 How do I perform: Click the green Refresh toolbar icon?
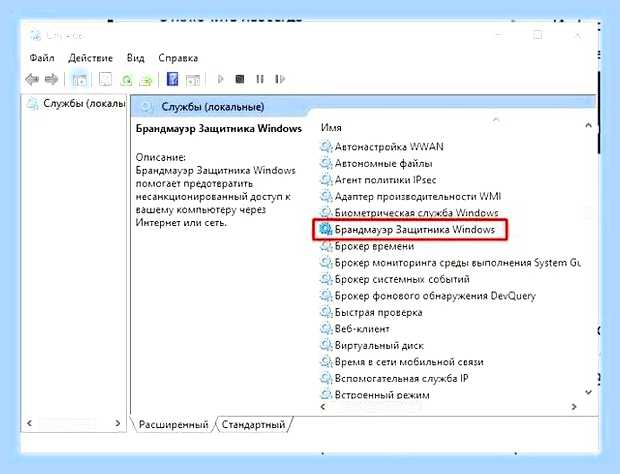(126, 79)
